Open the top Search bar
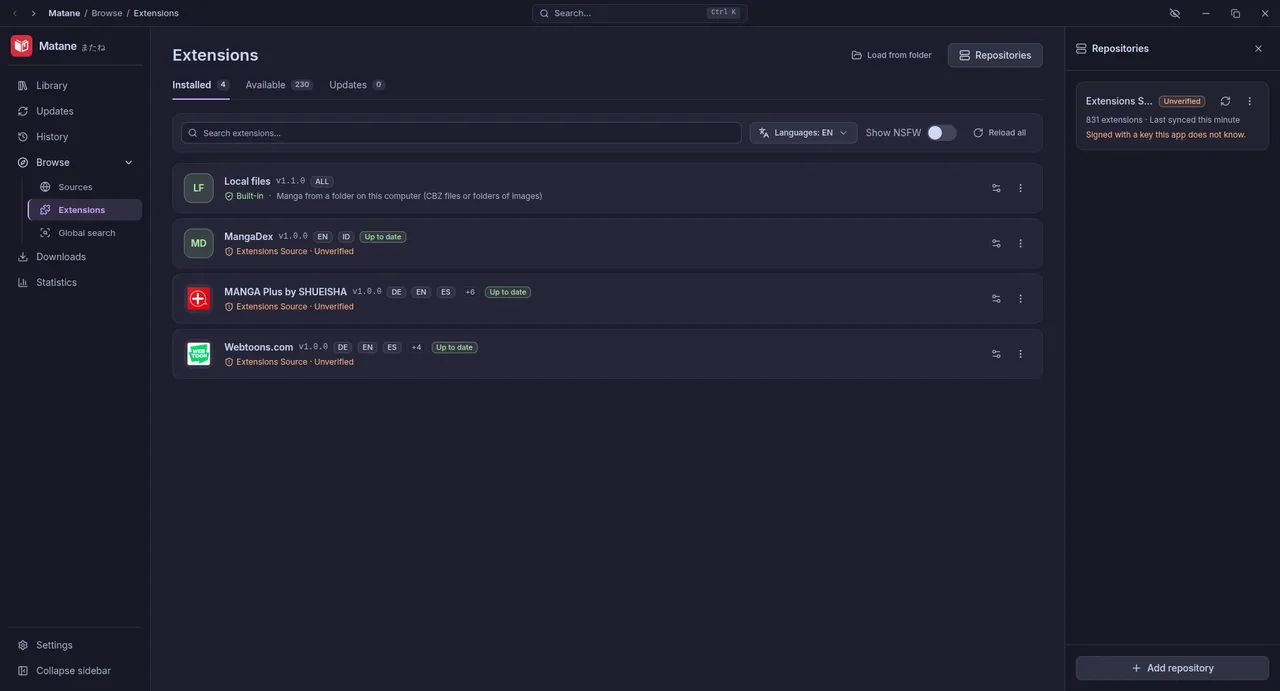The width and height of the screenshot is (1280, 691). point(639,13)
